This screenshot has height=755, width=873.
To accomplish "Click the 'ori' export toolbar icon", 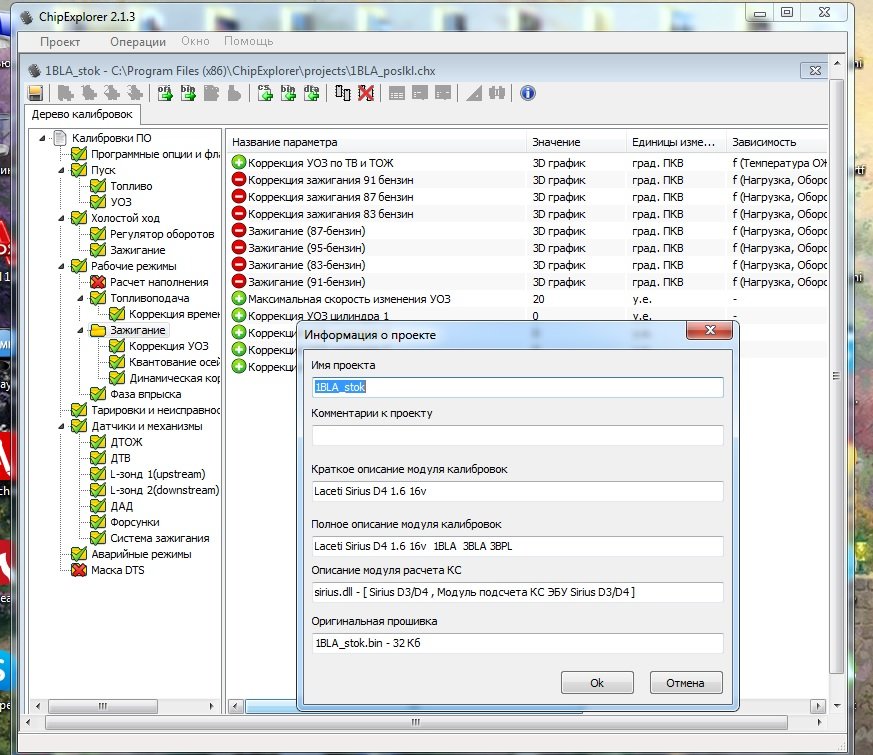I will 165,93.
